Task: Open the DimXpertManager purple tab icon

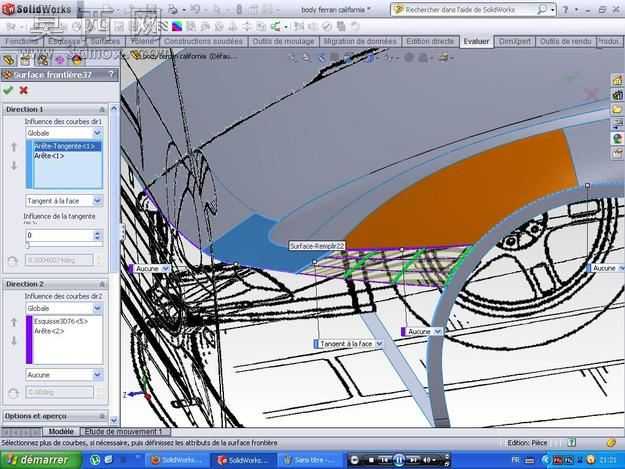Action: point(59,60)
